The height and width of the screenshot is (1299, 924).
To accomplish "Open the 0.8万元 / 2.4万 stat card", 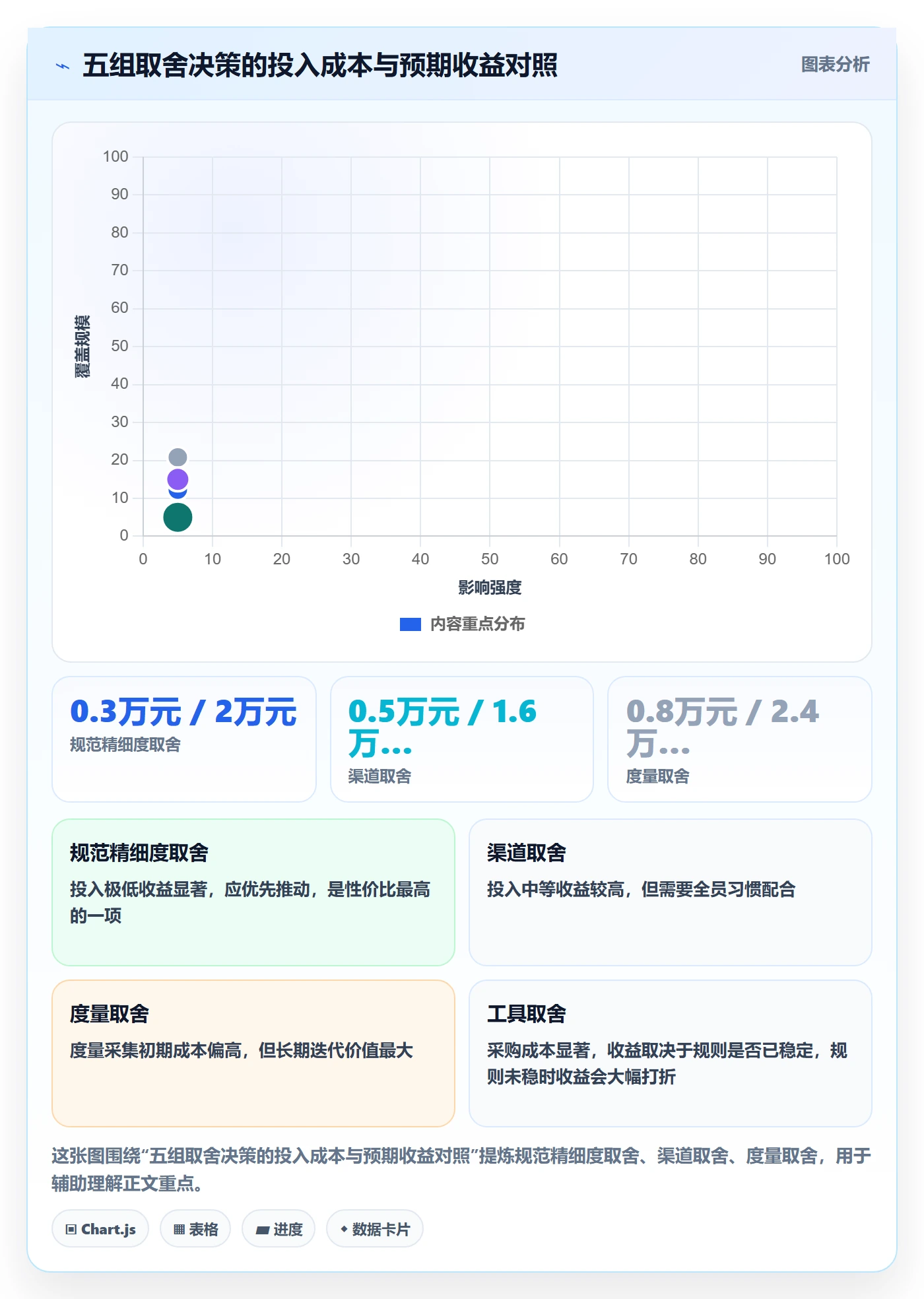I will click(x=740, y=739).
